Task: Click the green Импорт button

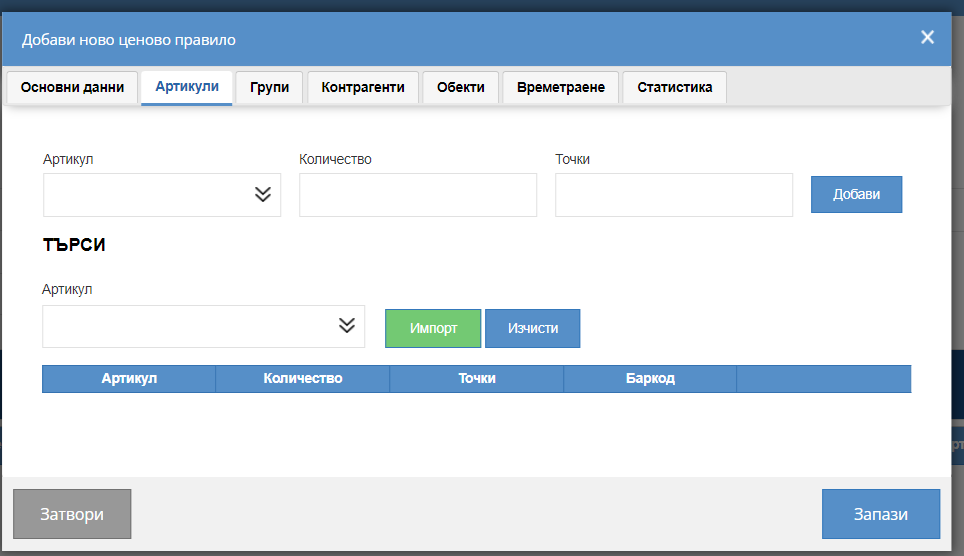Action: point(433,328)
